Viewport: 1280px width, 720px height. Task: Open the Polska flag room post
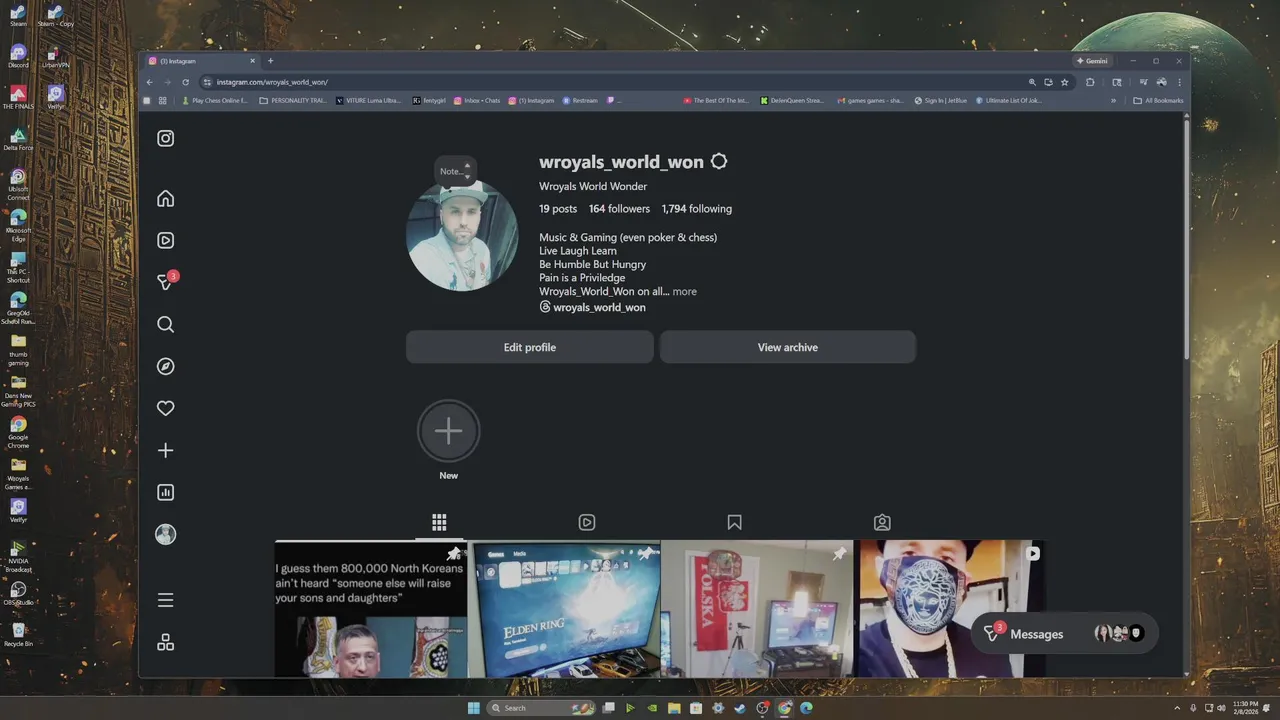757,609
